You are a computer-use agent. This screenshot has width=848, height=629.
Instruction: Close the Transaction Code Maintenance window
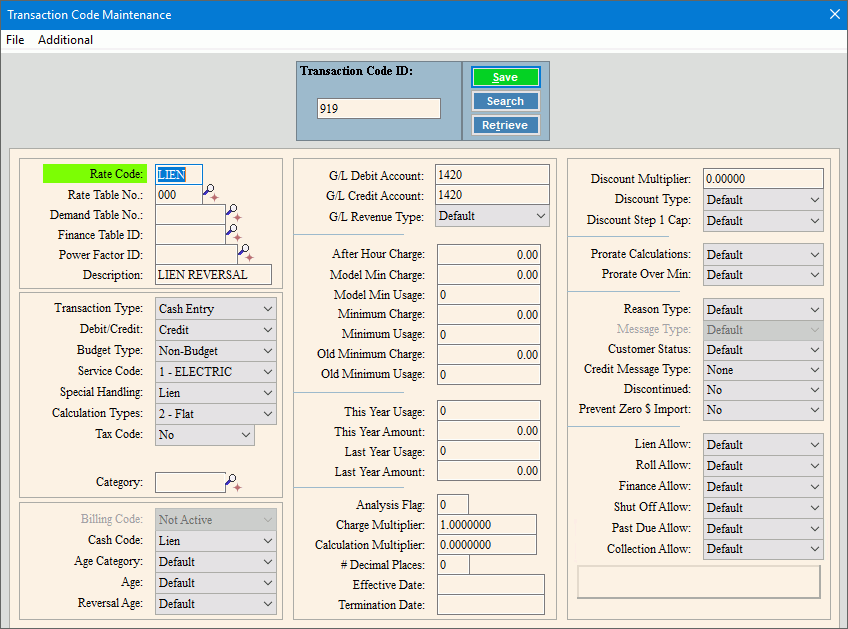834,15
